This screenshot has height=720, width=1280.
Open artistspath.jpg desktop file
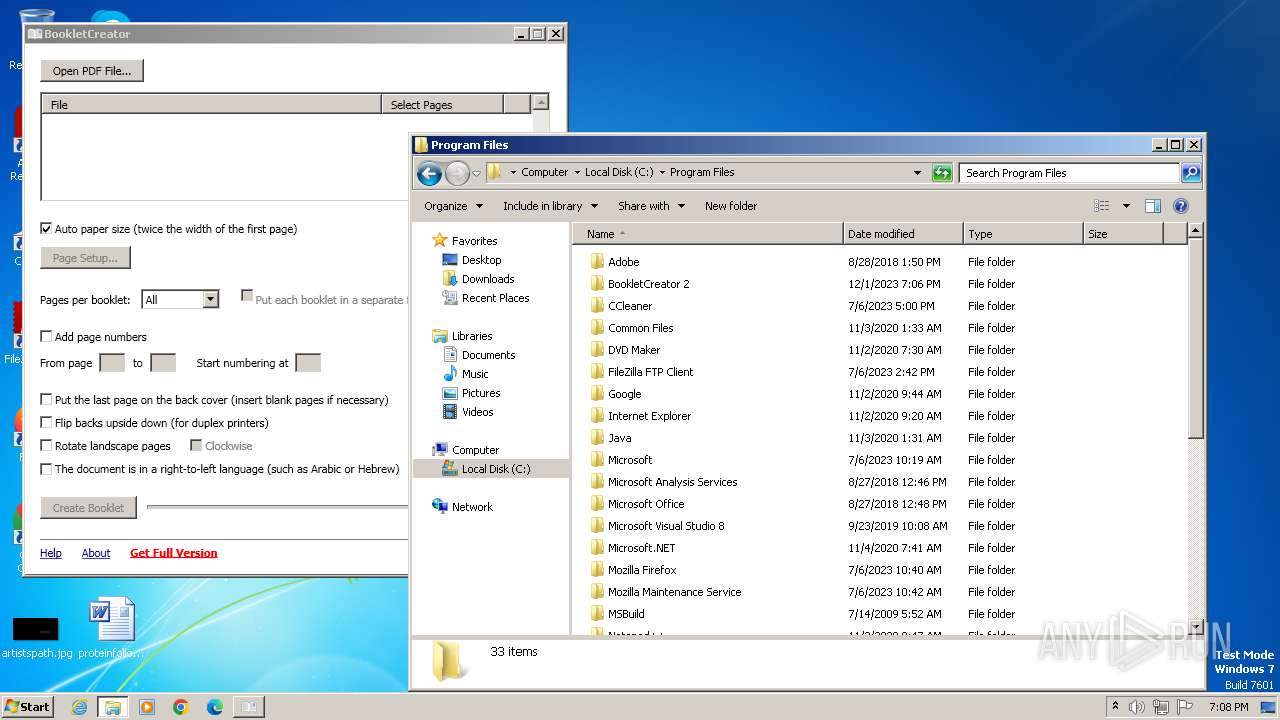36,636
